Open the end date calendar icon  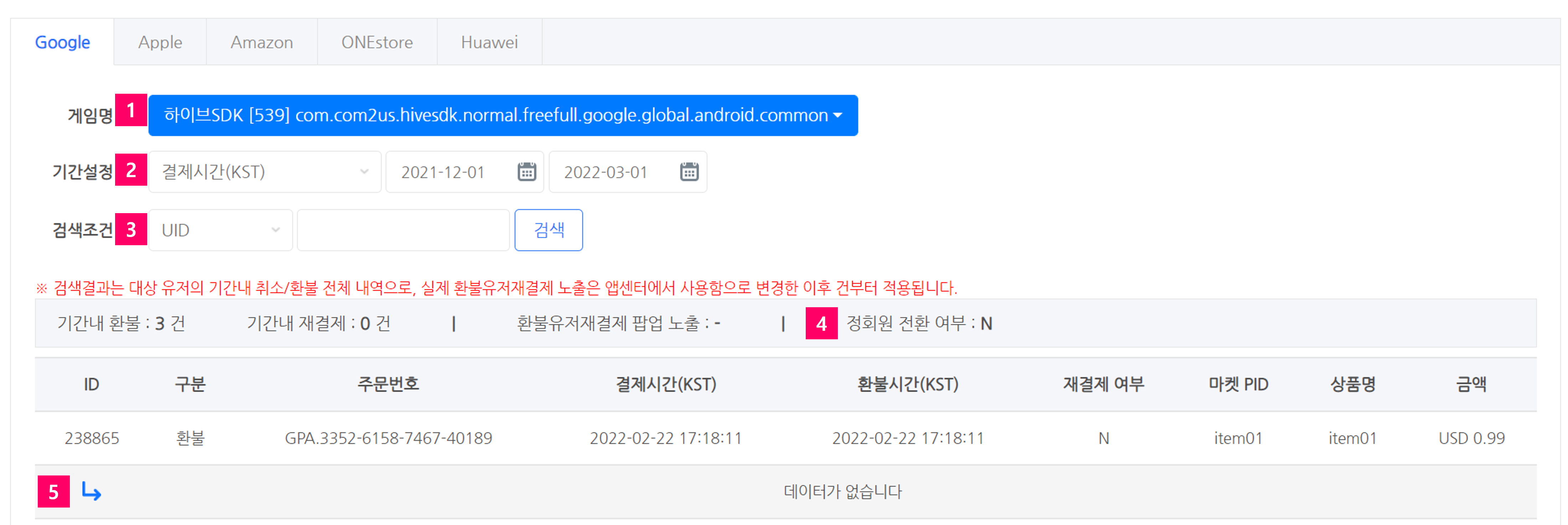pos(689,172)
